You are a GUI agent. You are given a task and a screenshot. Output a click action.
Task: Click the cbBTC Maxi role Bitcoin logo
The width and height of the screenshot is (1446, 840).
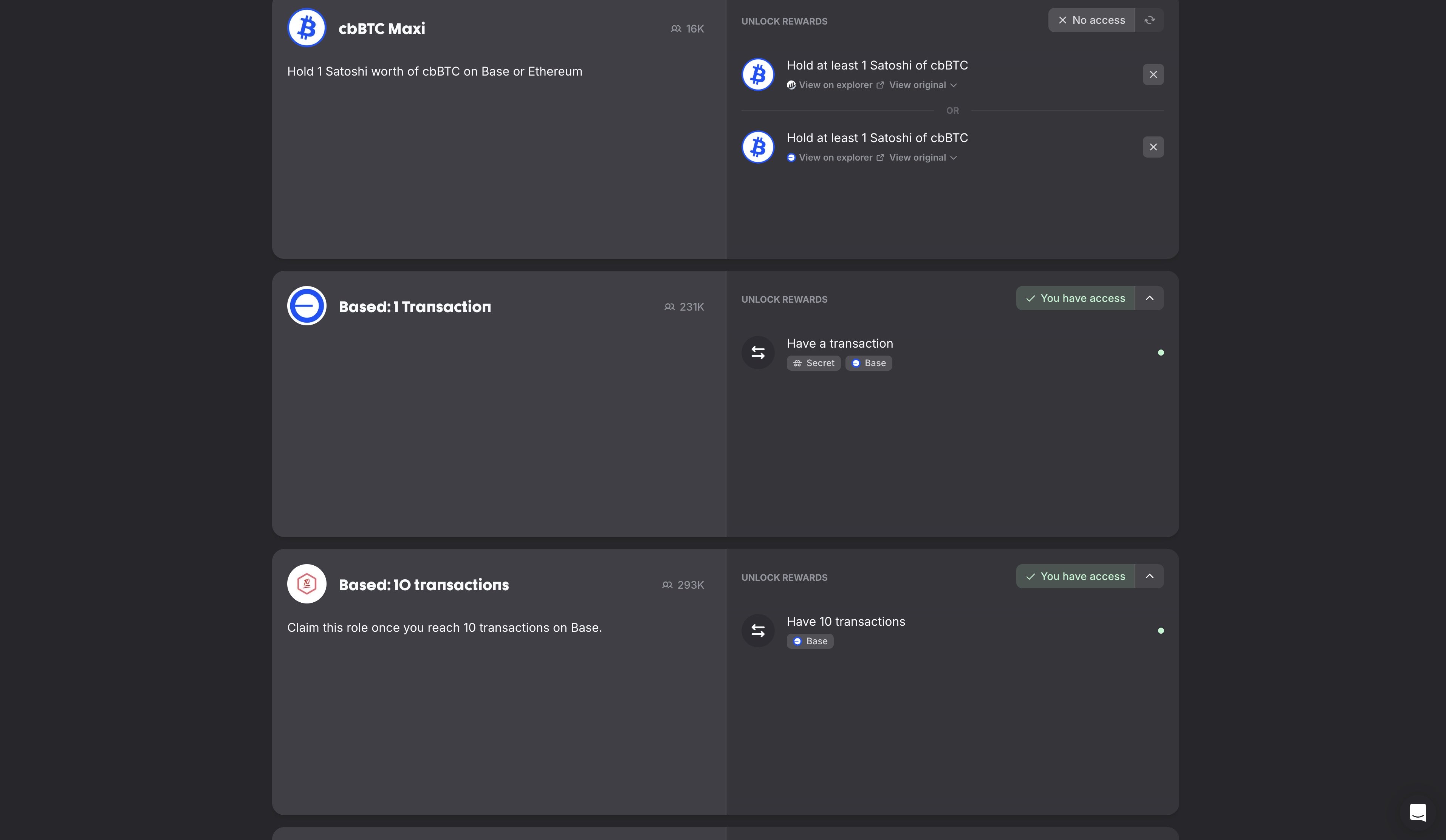[x=307, y=28]
